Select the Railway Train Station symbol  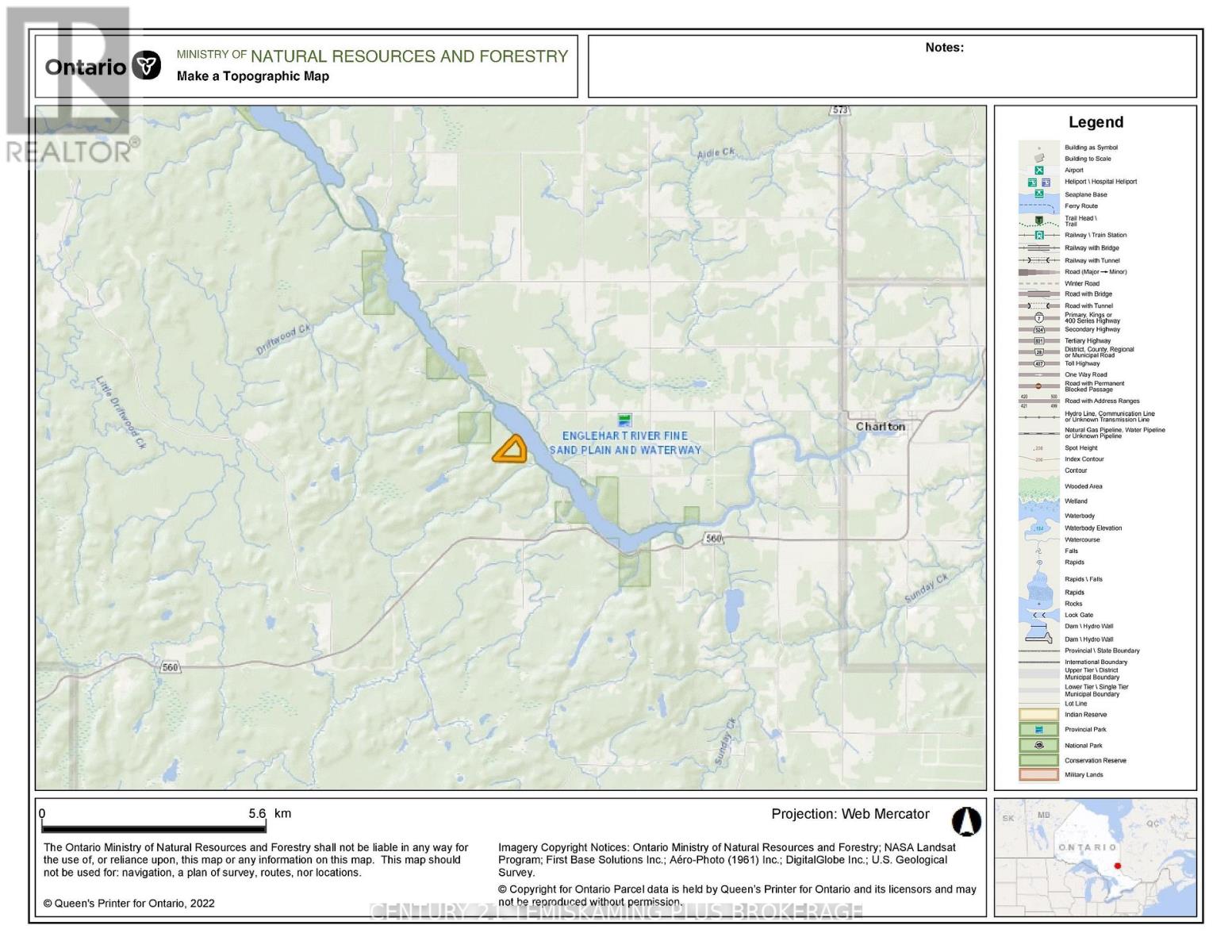tap(1039, 235)
